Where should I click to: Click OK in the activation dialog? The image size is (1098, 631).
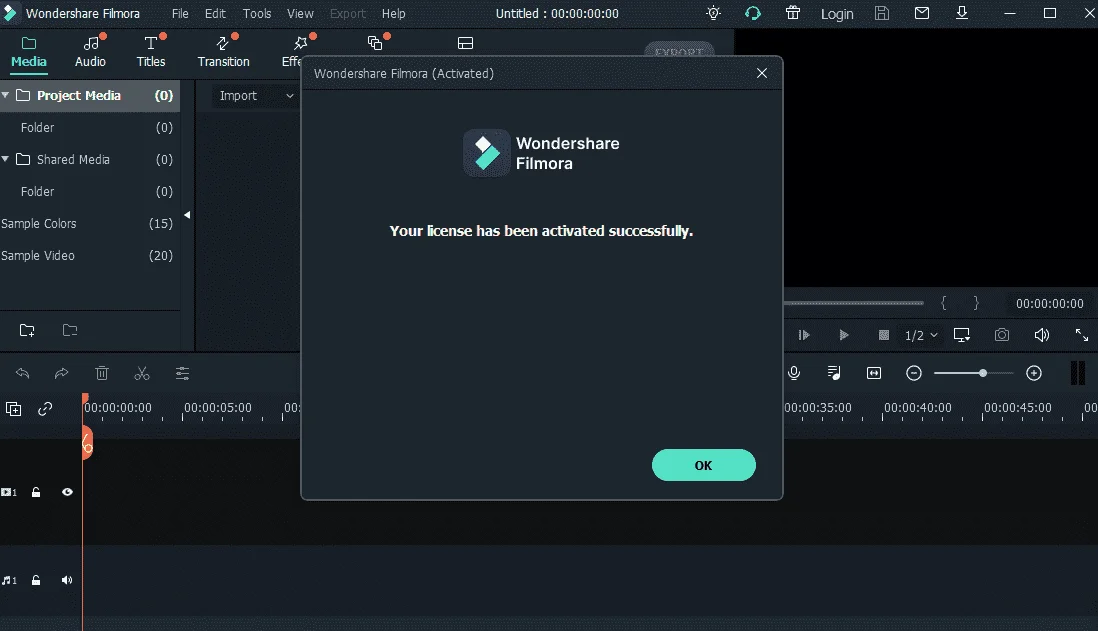(x=703, y=465)
